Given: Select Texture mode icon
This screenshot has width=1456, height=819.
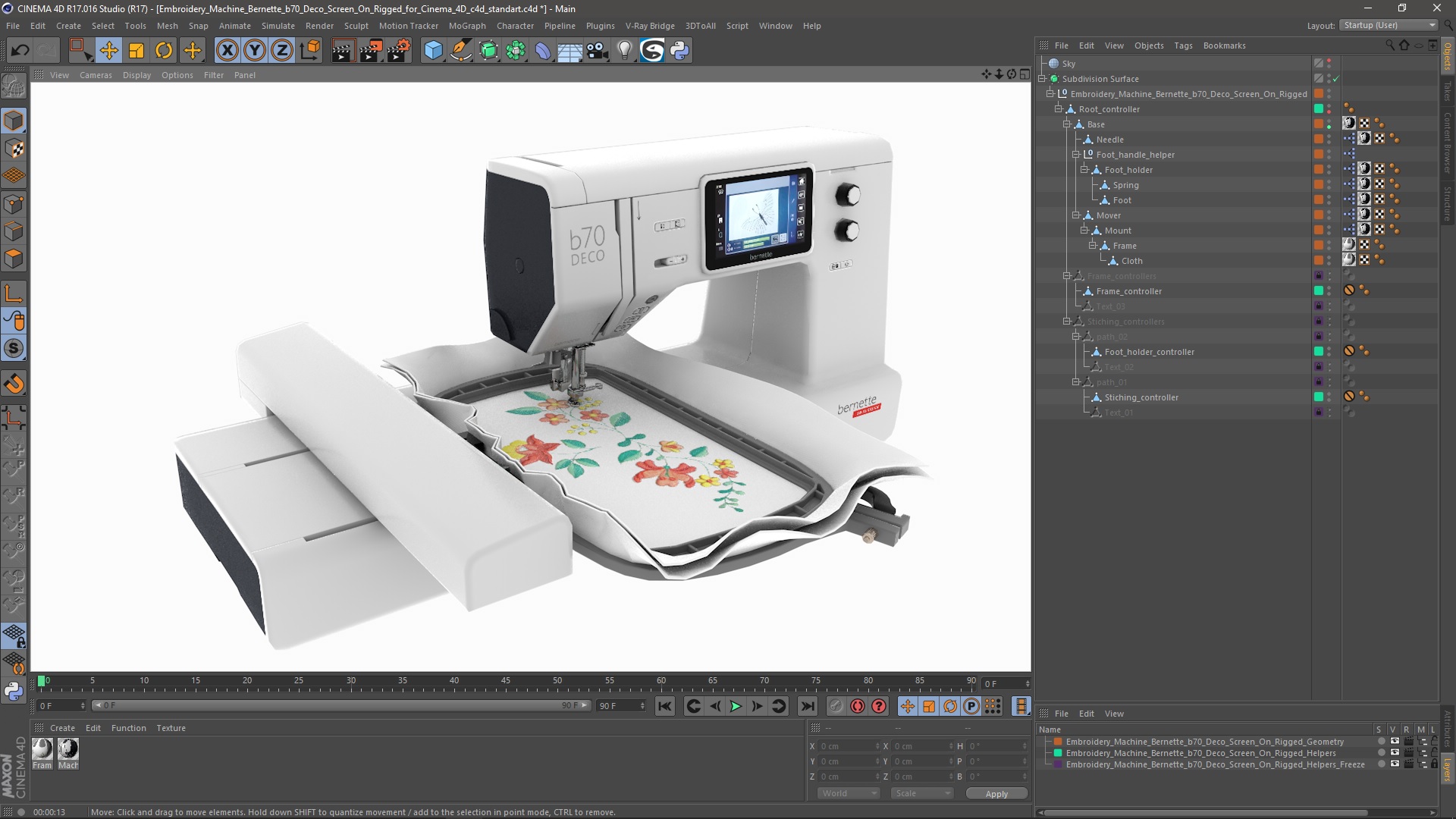Looking at the screenshot, I should tap(14, 149).
